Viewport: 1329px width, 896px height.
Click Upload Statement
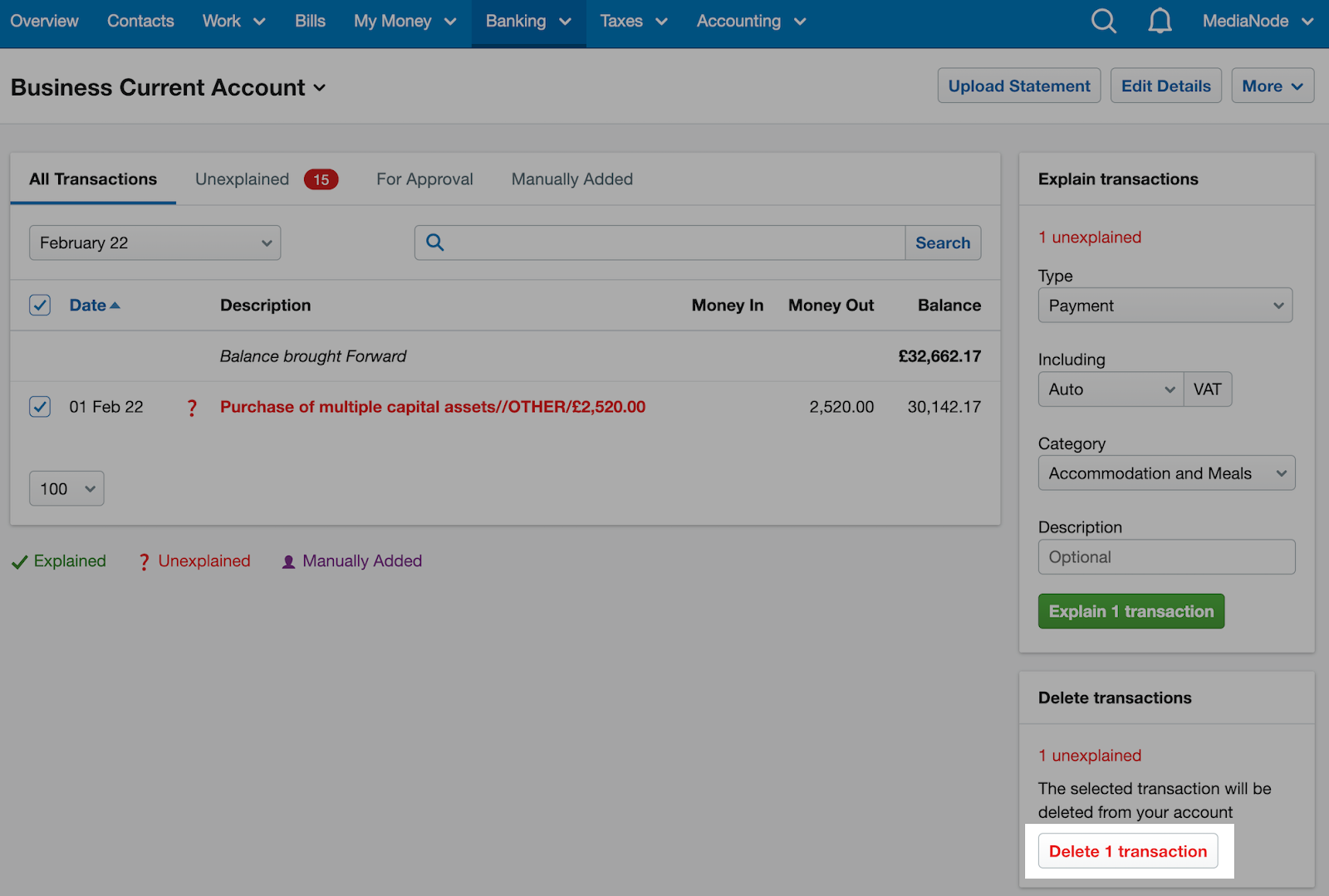tap(1018, 86)
